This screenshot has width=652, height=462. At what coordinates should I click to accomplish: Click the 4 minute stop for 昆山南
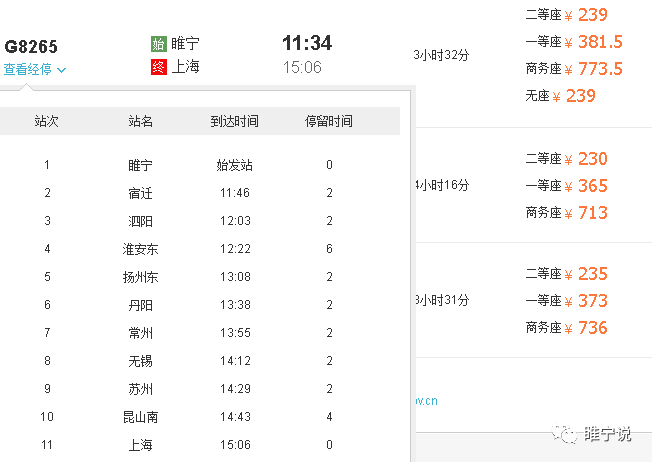point(329,417)
